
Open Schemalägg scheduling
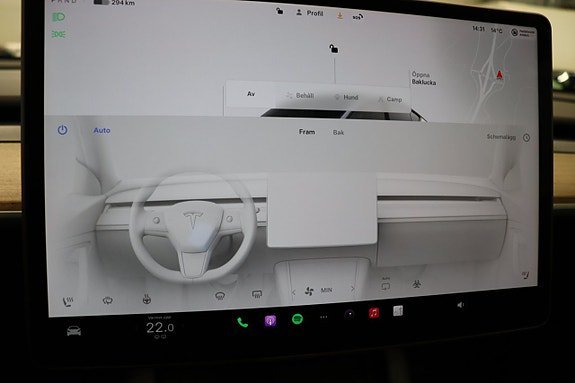point(501,137)
